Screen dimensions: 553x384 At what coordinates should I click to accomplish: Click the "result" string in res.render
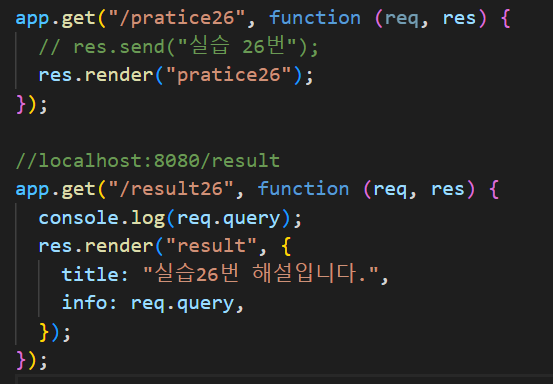click(212, 246)
